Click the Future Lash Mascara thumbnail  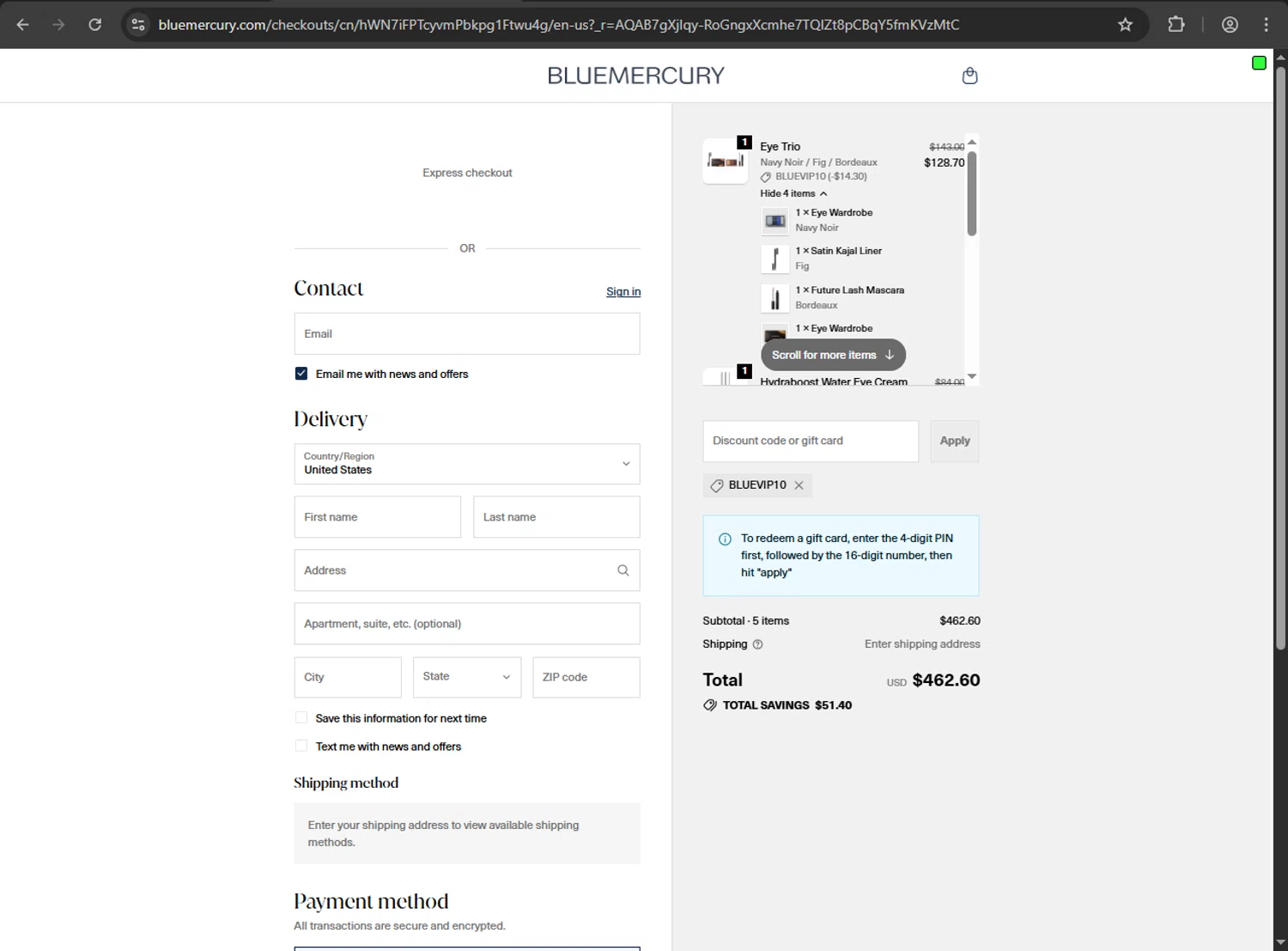775,298
